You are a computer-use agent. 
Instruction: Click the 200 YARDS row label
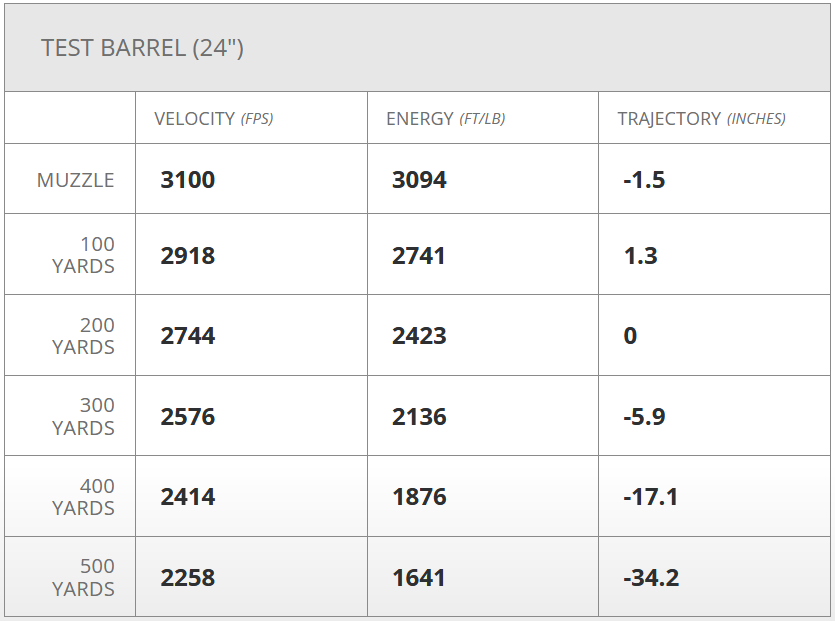pos(84,336)
